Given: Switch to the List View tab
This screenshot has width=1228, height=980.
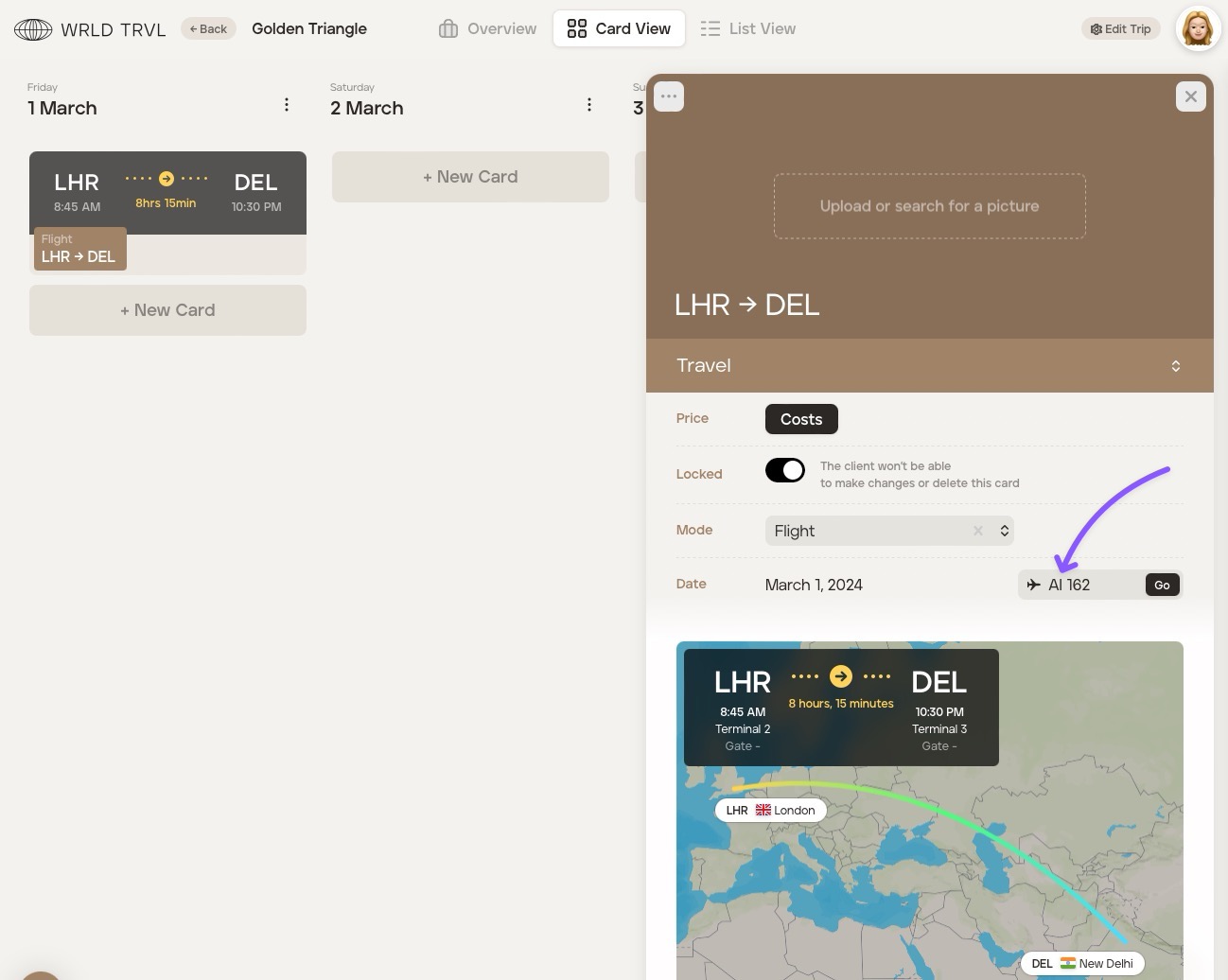Looking at the screenshot, I should 747,28.
